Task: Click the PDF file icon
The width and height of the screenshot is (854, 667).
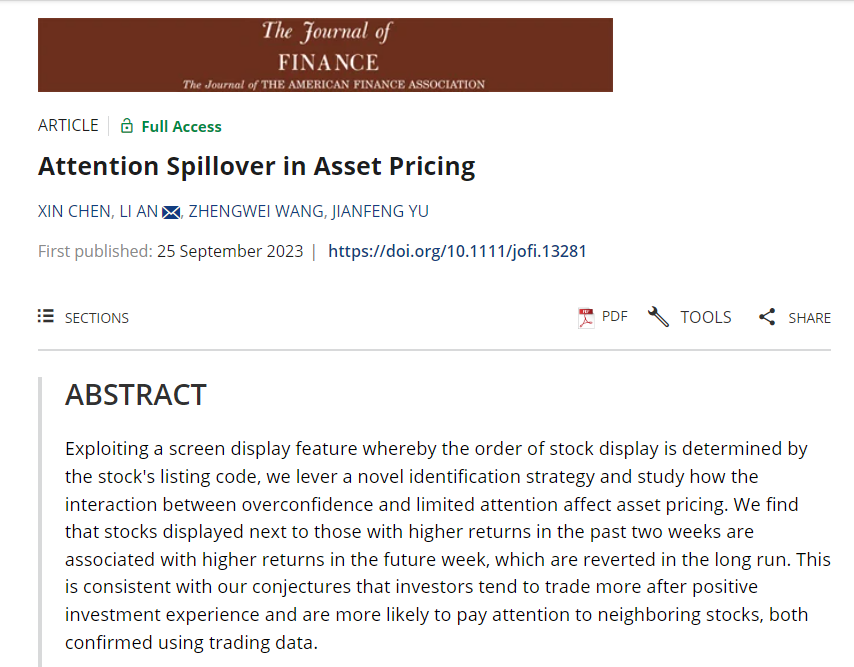Action: point(586,317)
